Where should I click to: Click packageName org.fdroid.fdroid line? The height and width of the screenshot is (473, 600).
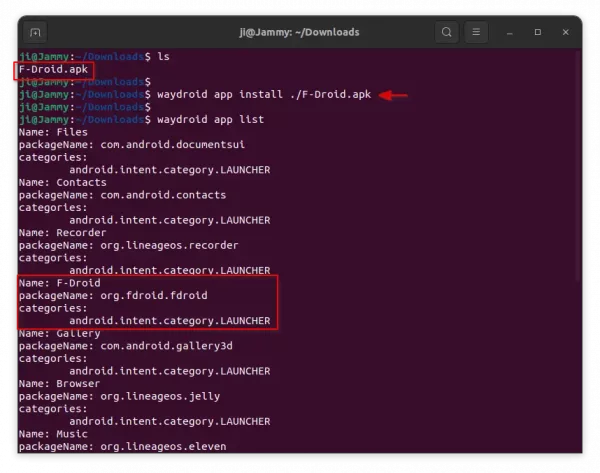(x=112, y=296)
